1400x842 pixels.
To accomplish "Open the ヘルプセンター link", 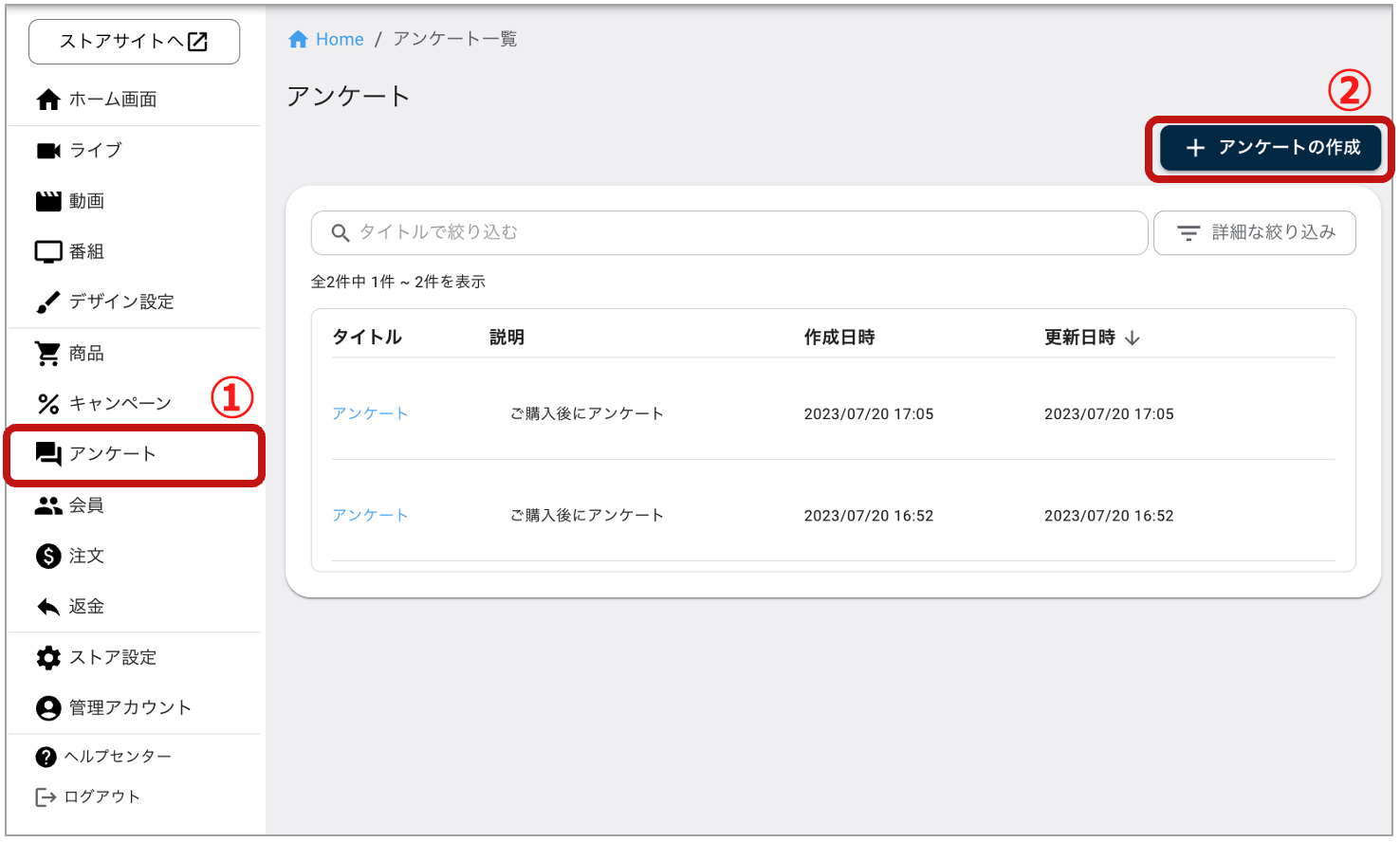I will pyautogui.click(x=118, y=757).
